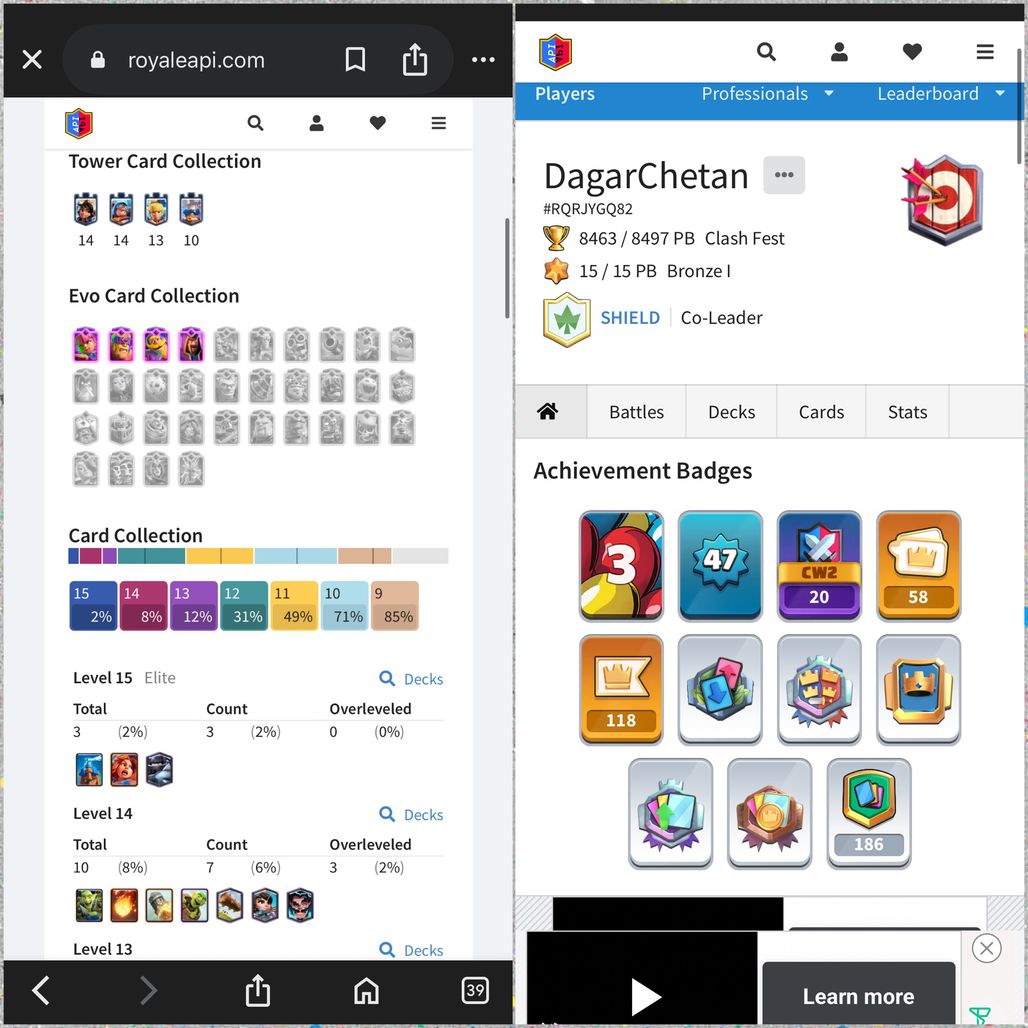Open user profile icon in right panel

[x=839, y=52]
